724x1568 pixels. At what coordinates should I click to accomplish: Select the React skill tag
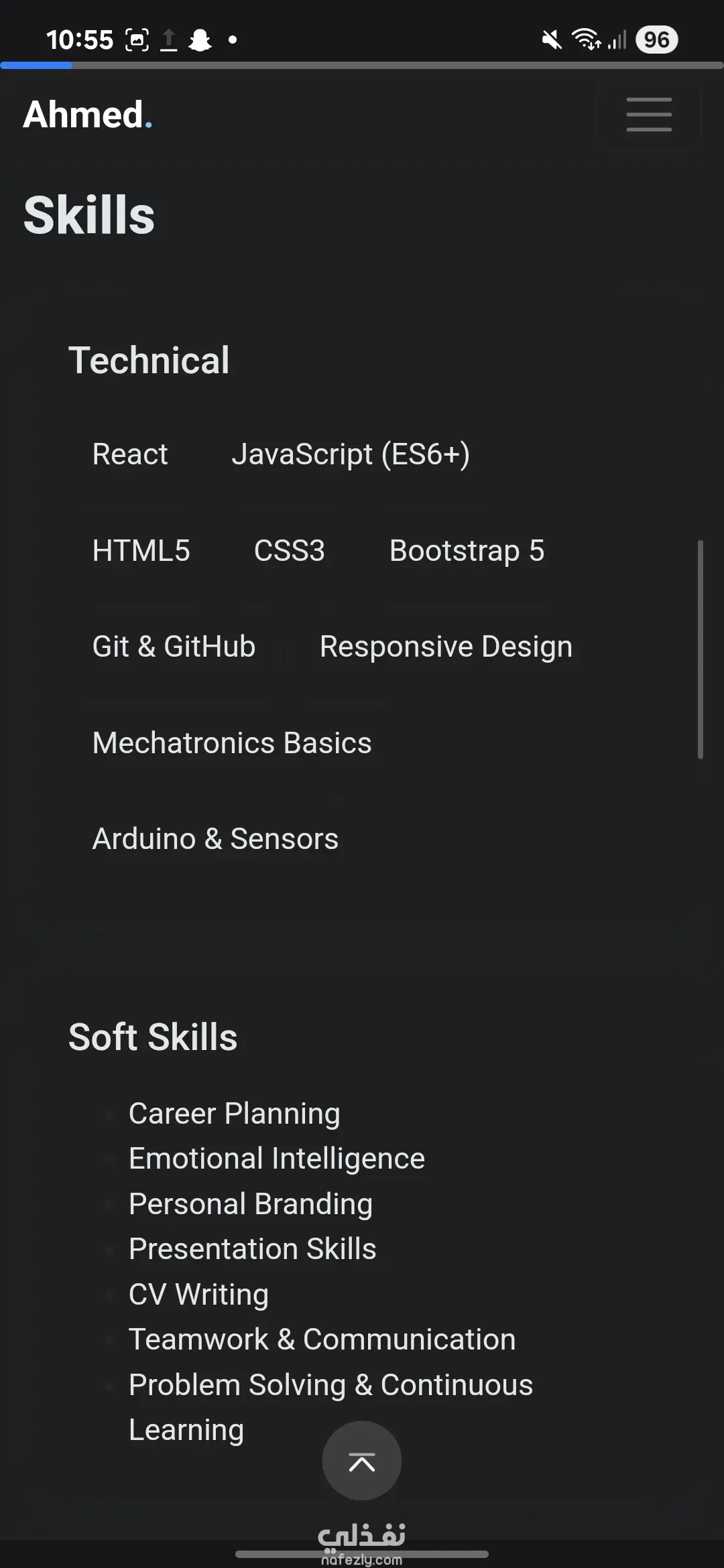point(130,454)
